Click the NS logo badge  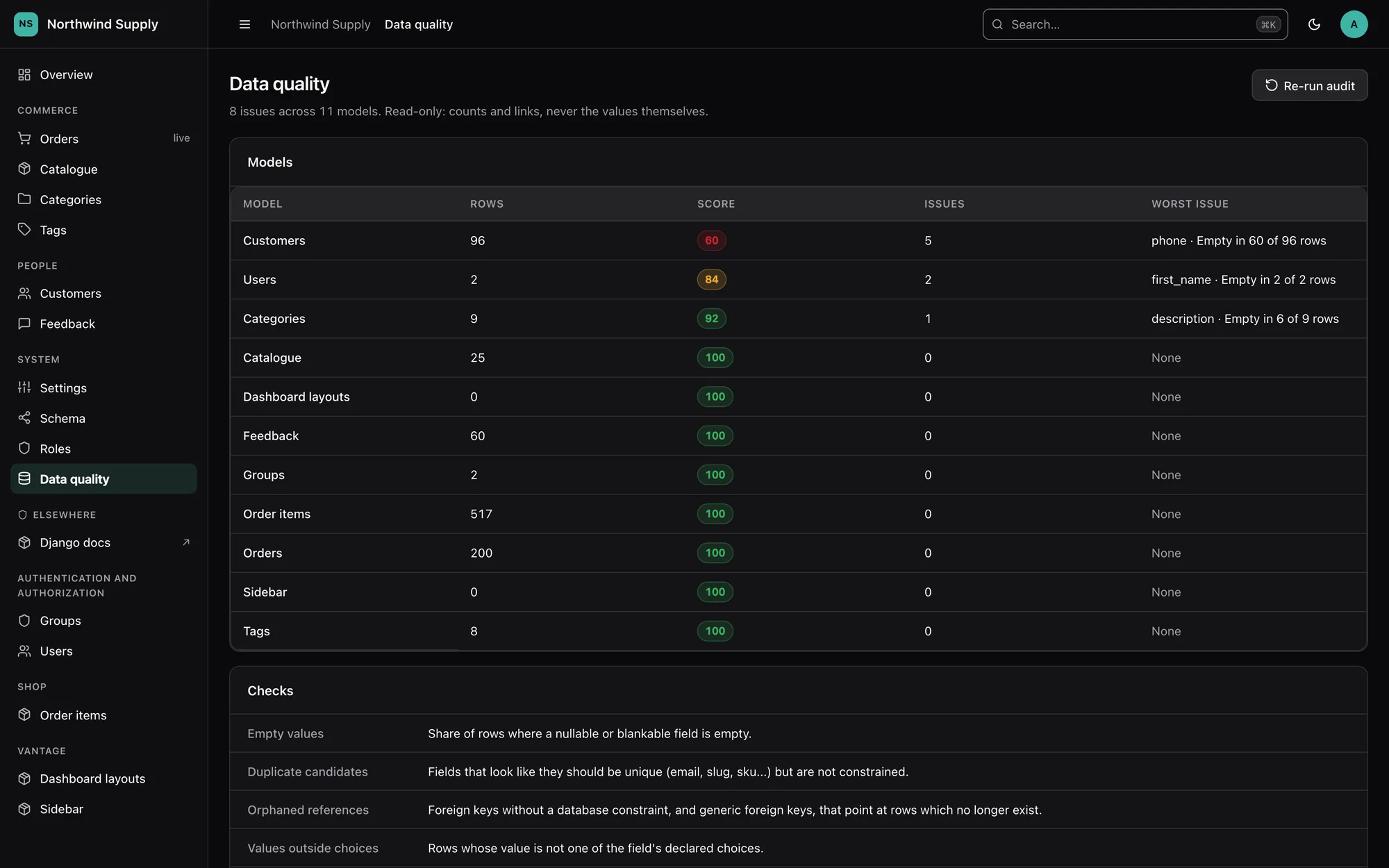(x=26, y=24)
